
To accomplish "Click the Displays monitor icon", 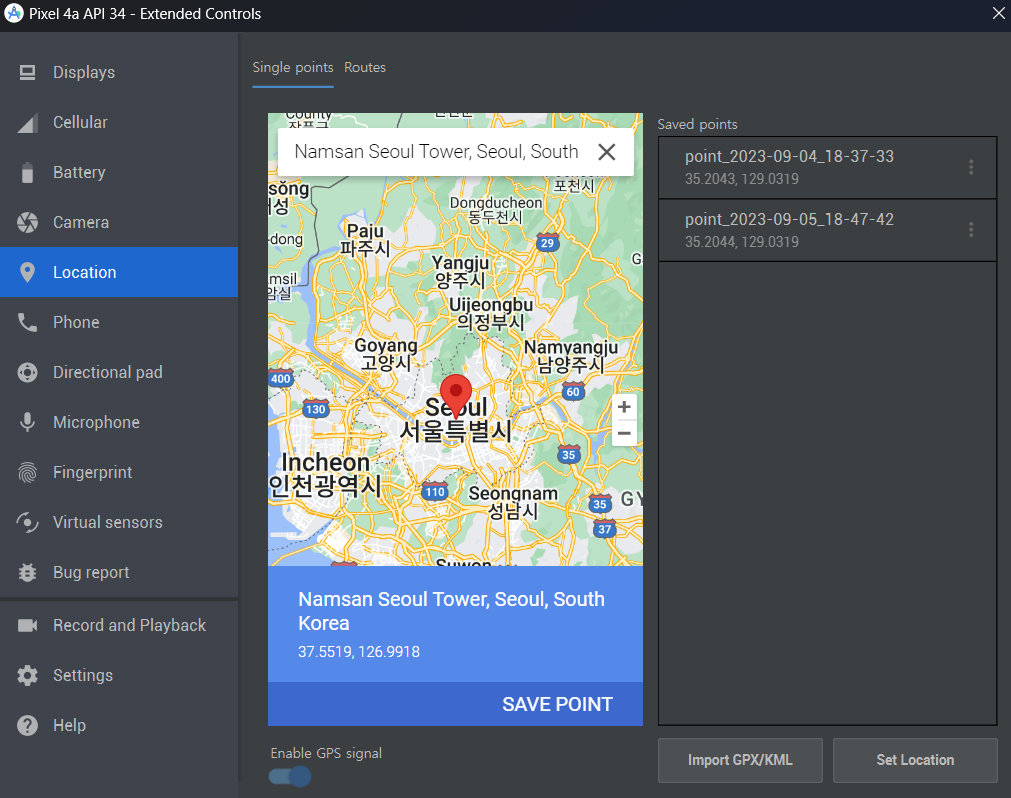I will coord(27,72).
